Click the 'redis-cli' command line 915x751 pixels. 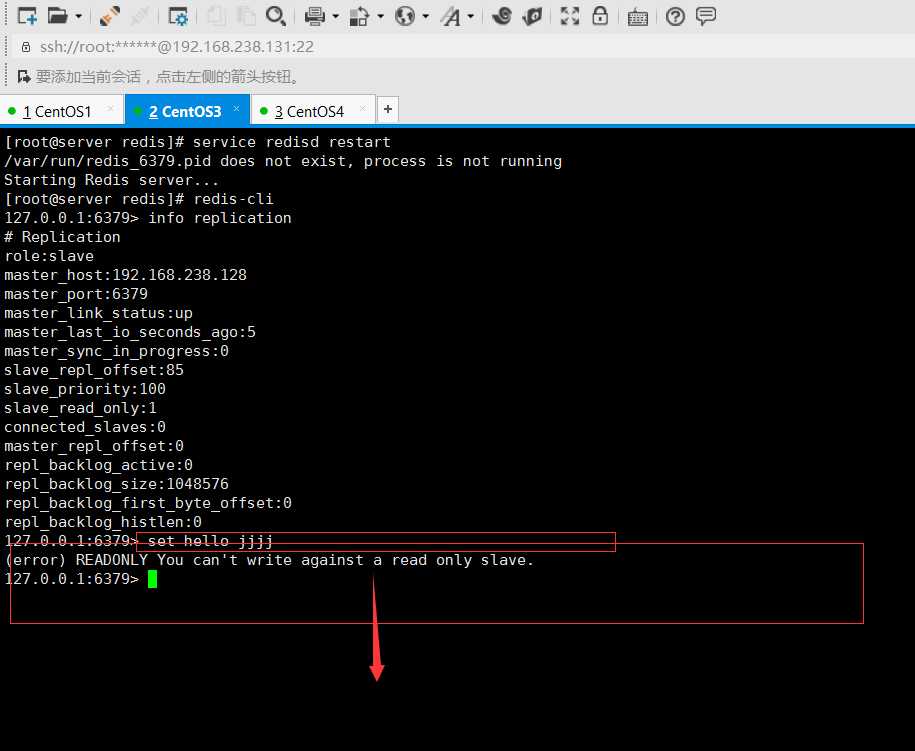coord(139,199)
